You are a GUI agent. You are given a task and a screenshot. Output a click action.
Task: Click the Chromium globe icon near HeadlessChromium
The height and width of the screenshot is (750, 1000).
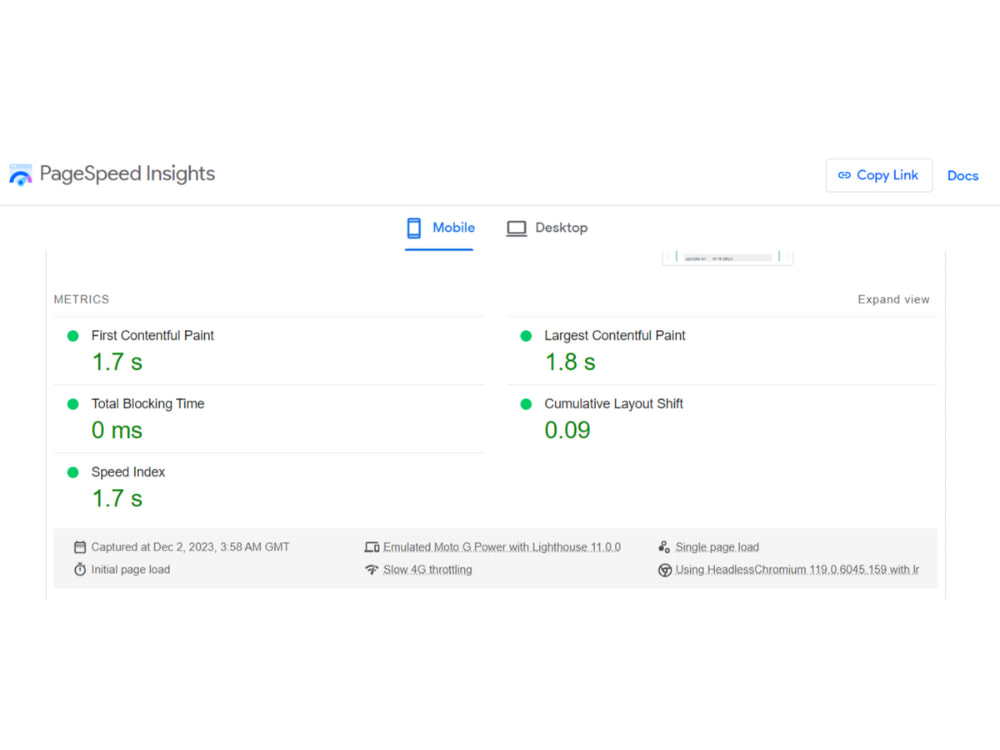pos(664,569)
